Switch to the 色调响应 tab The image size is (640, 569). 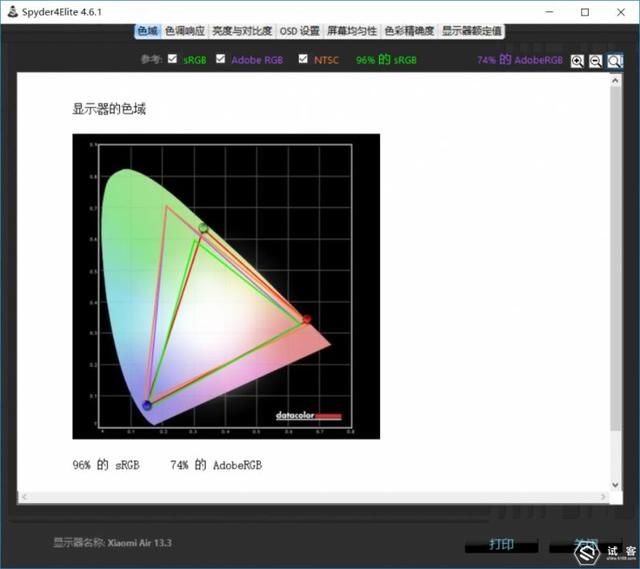185,31
